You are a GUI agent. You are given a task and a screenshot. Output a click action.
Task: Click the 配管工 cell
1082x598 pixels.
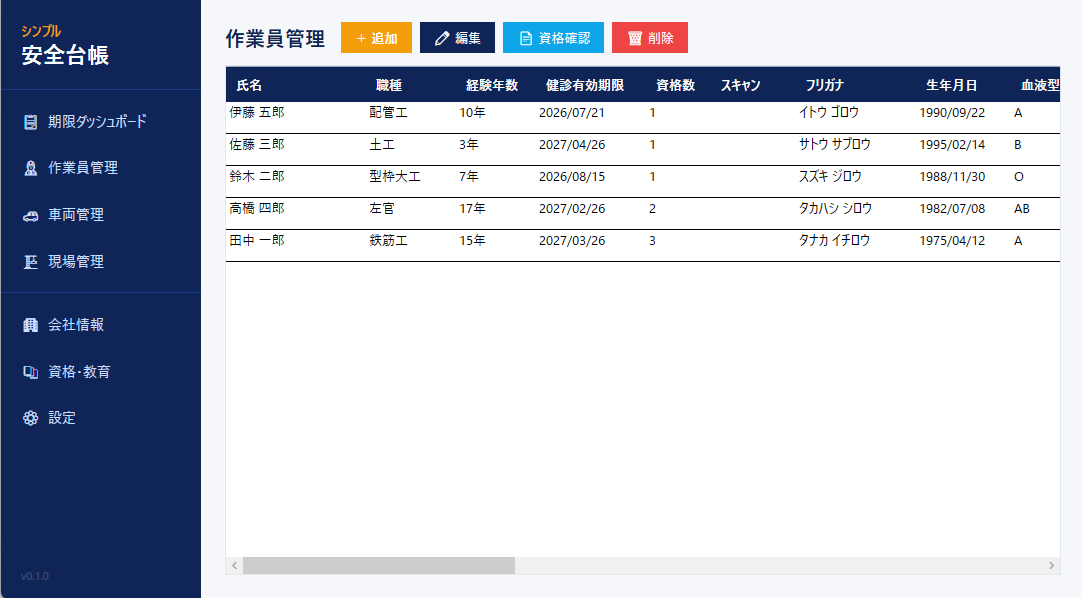388,112
